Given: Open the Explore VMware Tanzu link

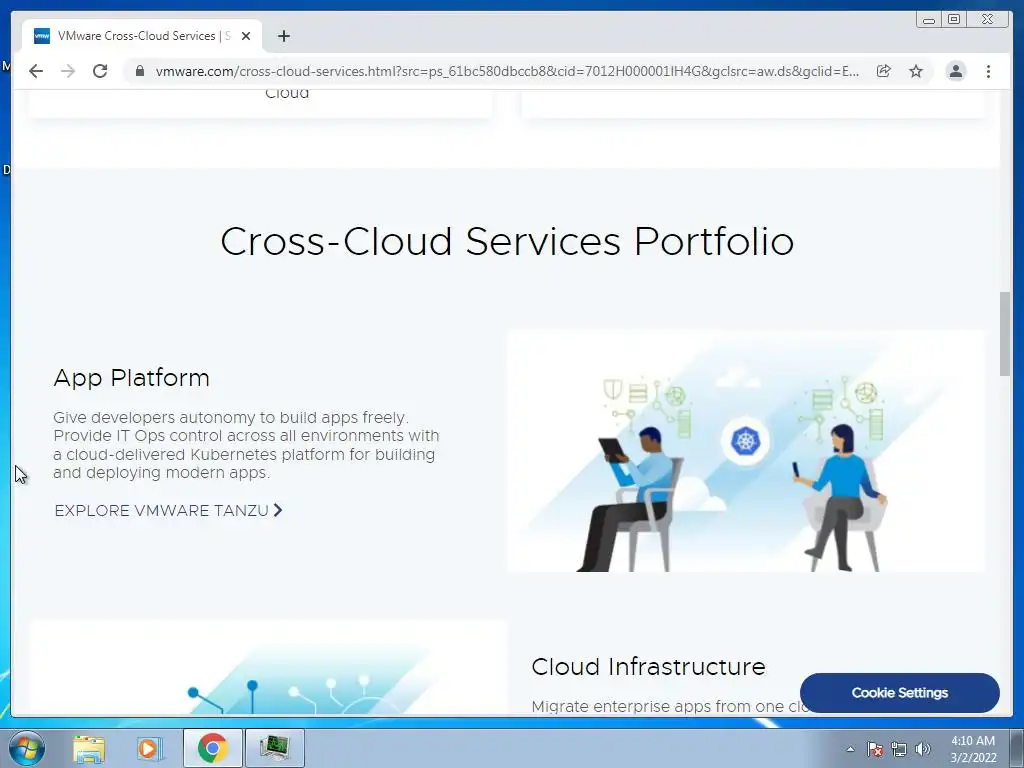Looking at the screenshot, I should pyautogui.click(x=168, y=510).
